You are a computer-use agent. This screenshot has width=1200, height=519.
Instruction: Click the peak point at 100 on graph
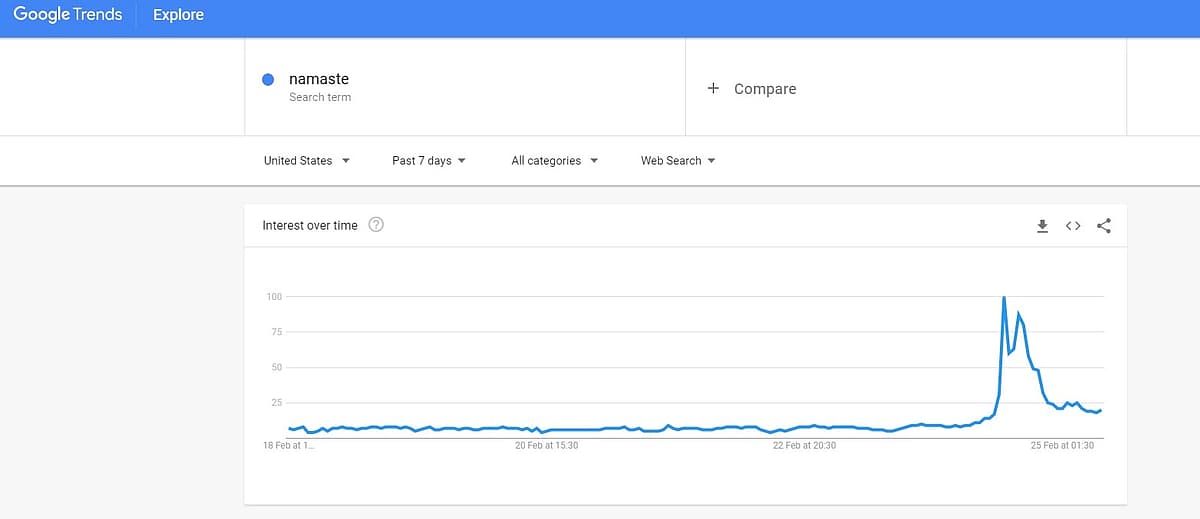(x=1003, y=297)
